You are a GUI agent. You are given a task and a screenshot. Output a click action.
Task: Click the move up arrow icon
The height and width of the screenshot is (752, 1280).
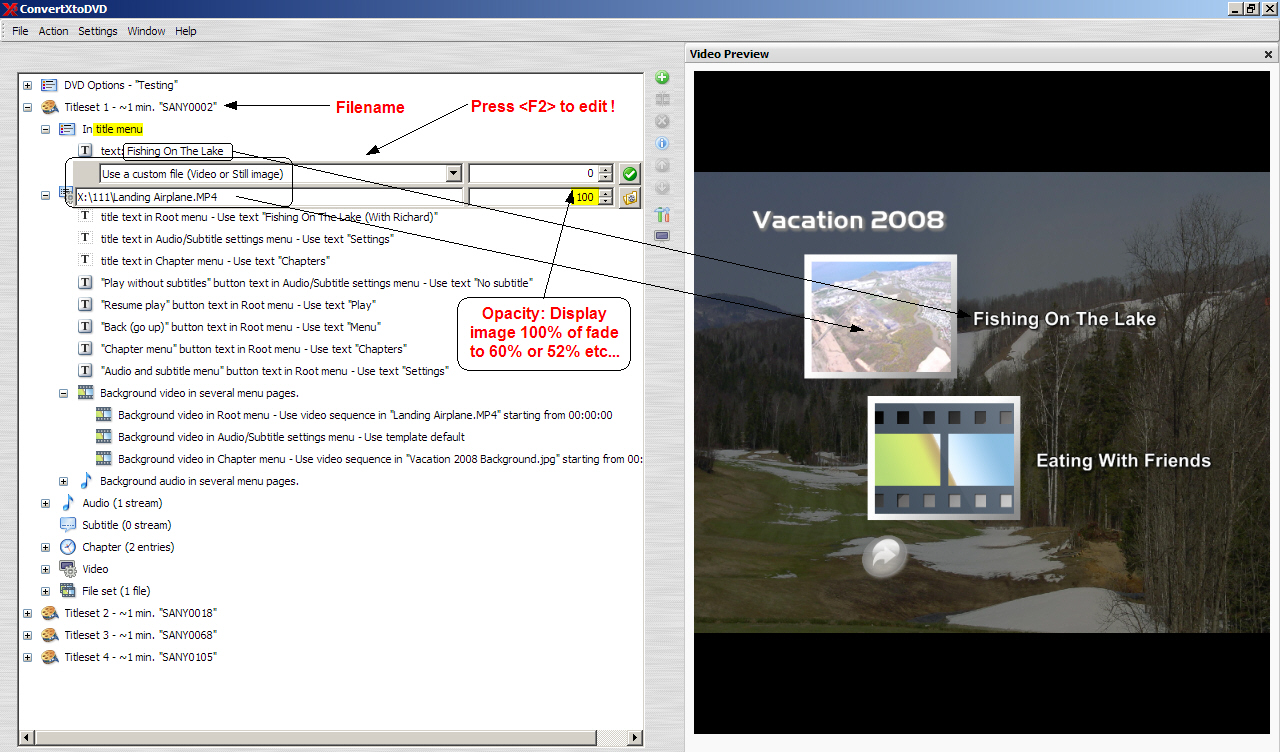pos(662,166)
